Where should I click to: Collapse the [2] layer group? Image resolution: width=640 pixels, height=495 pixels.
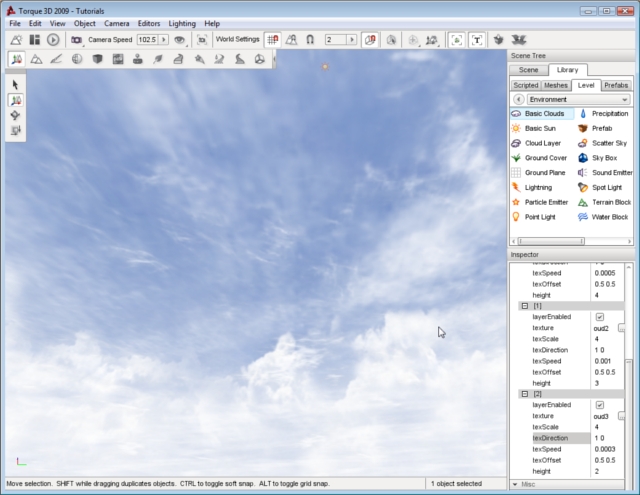[523, 394]
